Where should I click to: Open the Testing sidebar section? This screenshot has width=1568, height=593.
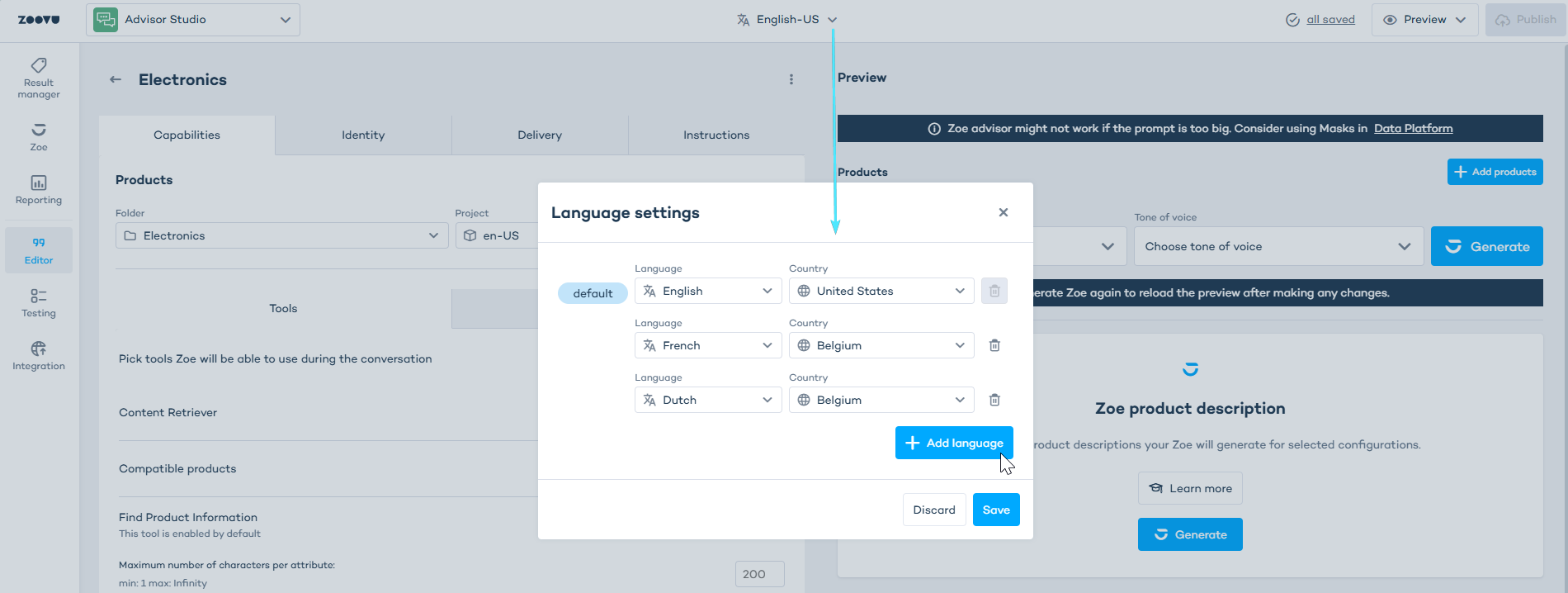[x=39, y=303]
